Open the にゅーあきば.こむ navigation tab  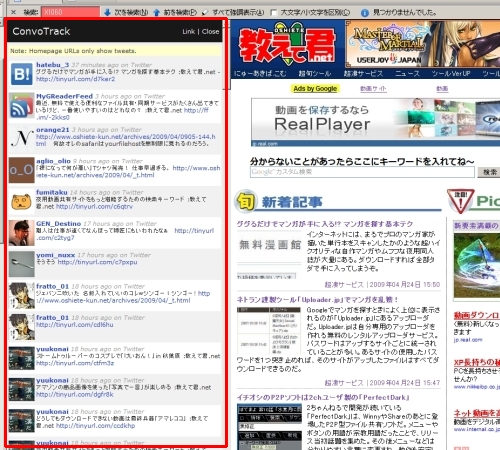[260, 73]
